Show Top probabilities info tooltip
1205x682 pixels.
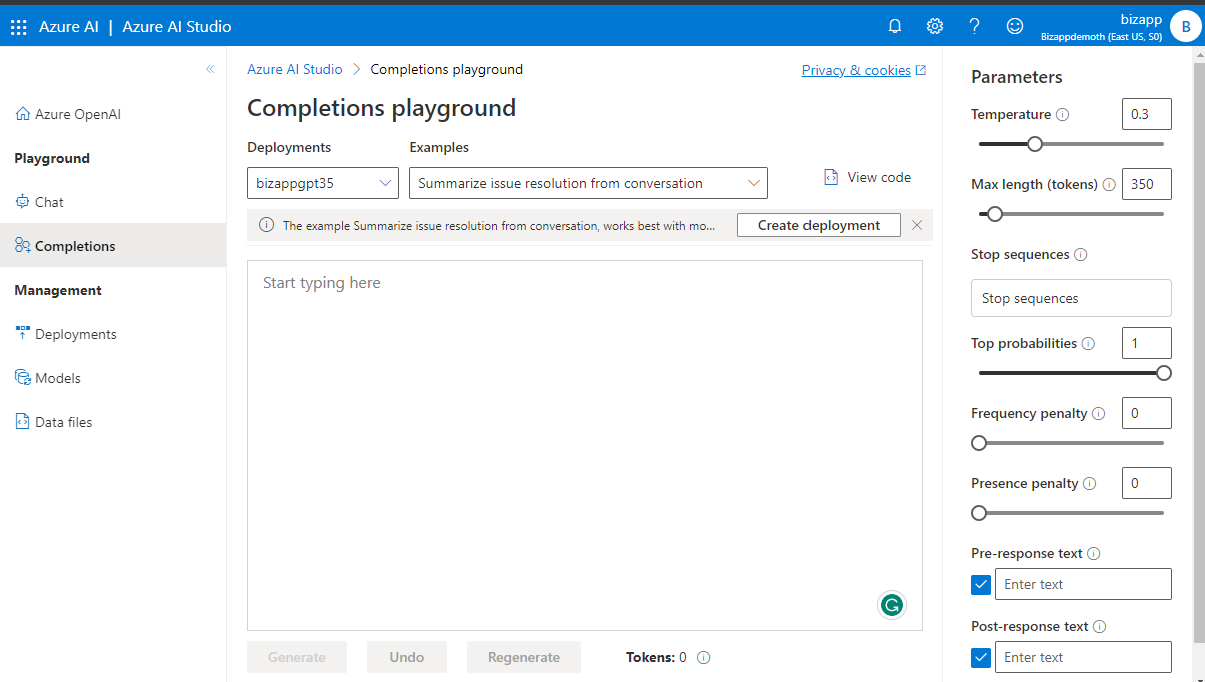pyautogui.click(x=1089, y=343)
